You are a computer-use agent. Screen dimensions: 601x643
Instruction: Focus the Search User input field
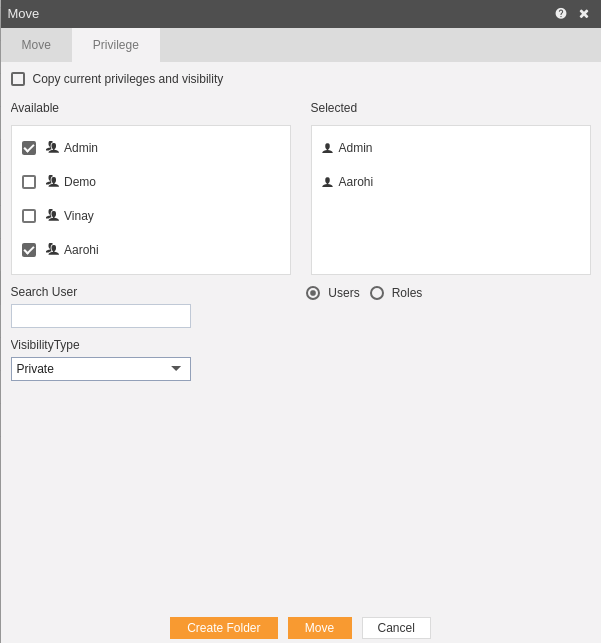click(x=101, y=316)
